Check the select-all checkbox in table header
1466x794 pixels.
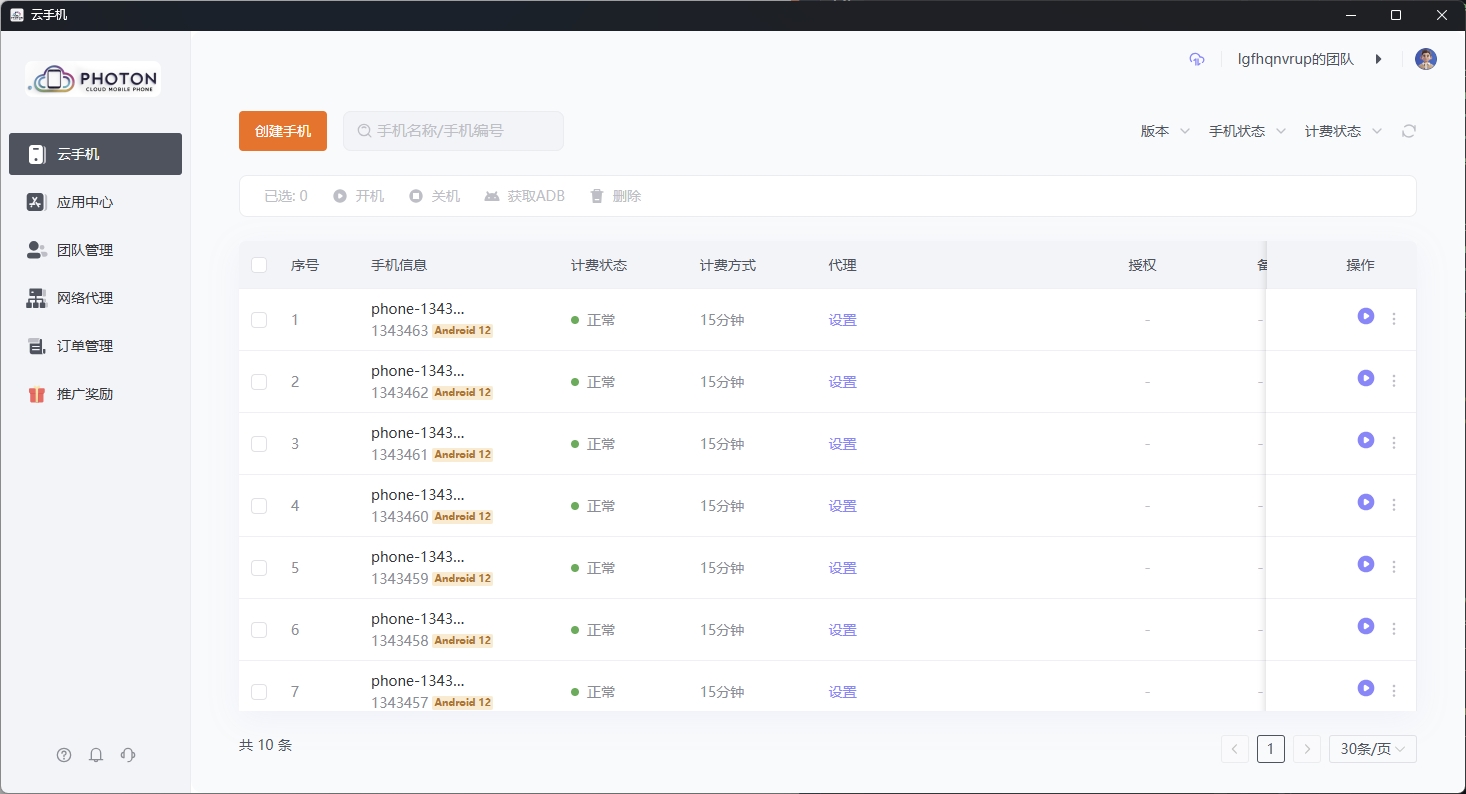[x=259, y=265]
